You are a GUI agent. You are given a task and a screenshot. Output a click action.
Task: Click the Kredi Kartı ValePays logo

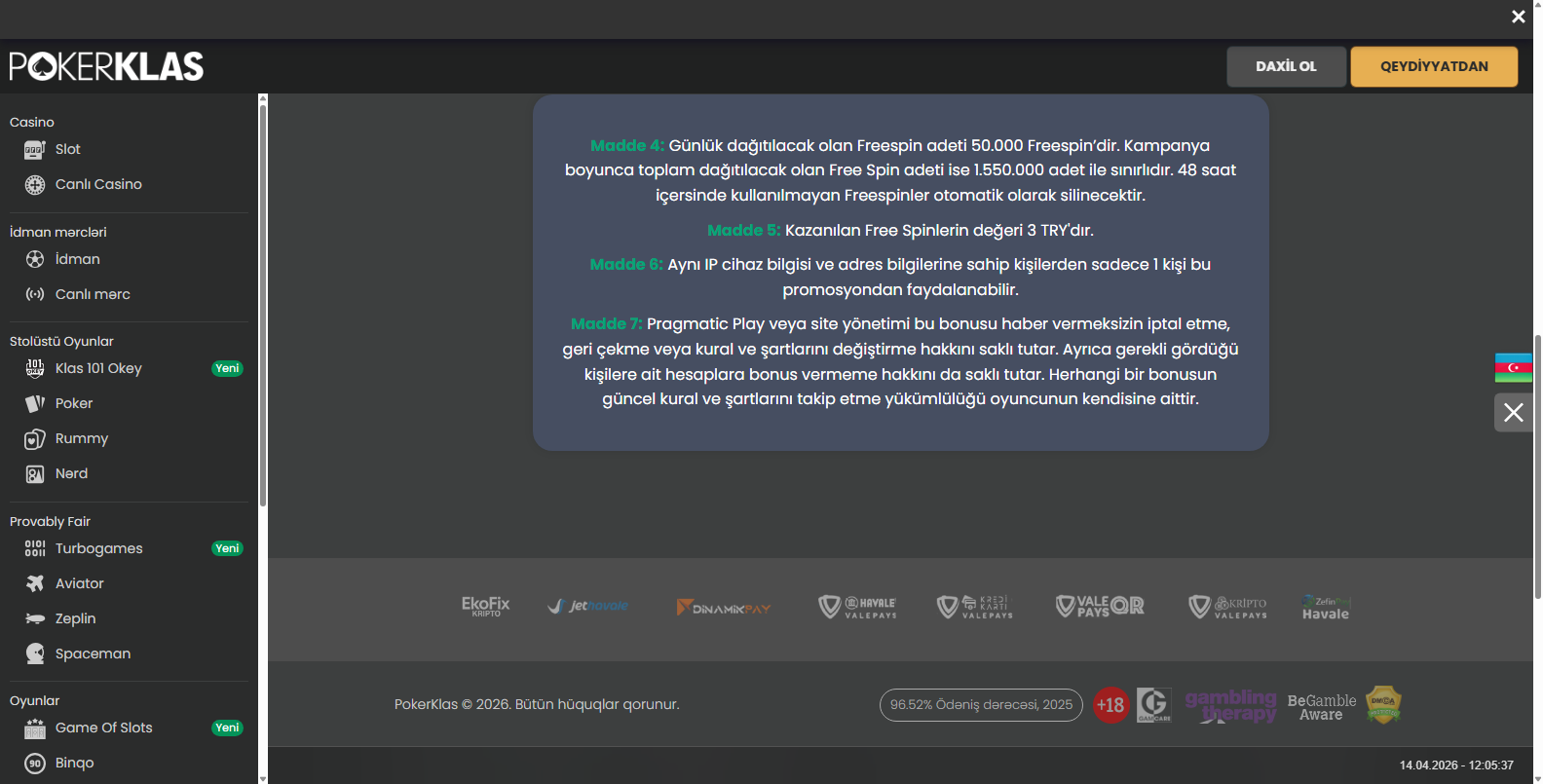(x=975, y=607)
